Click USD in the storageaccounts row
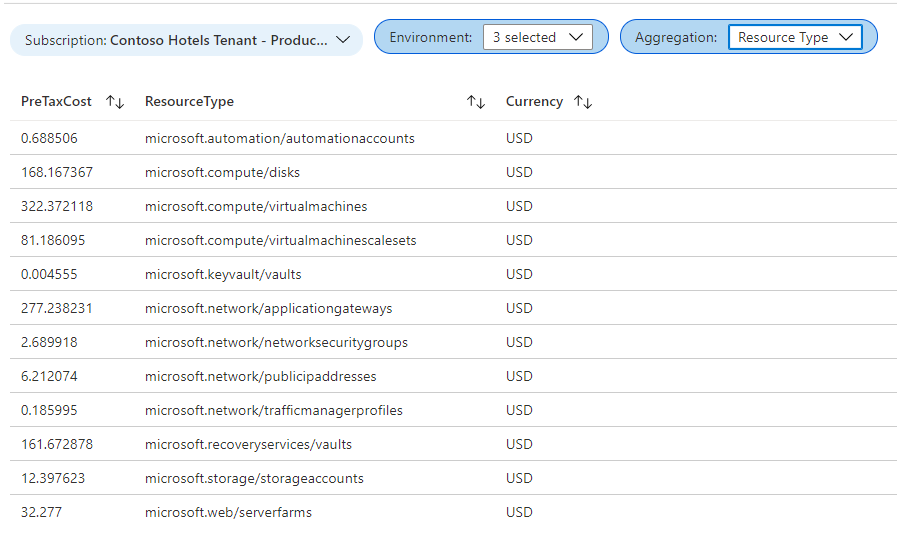897x543 pixels. click(519, 478)
